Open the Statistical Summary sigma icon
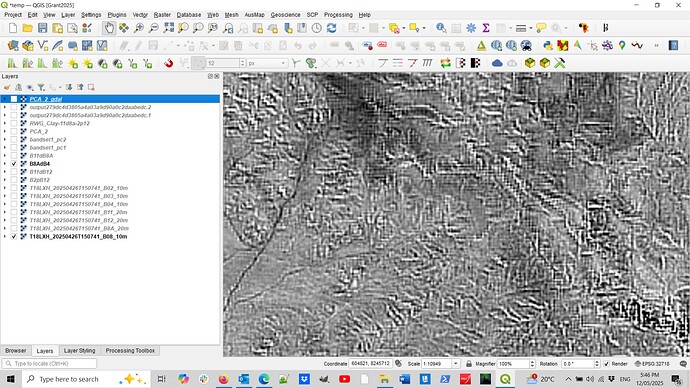 click(x=486, y=28)
